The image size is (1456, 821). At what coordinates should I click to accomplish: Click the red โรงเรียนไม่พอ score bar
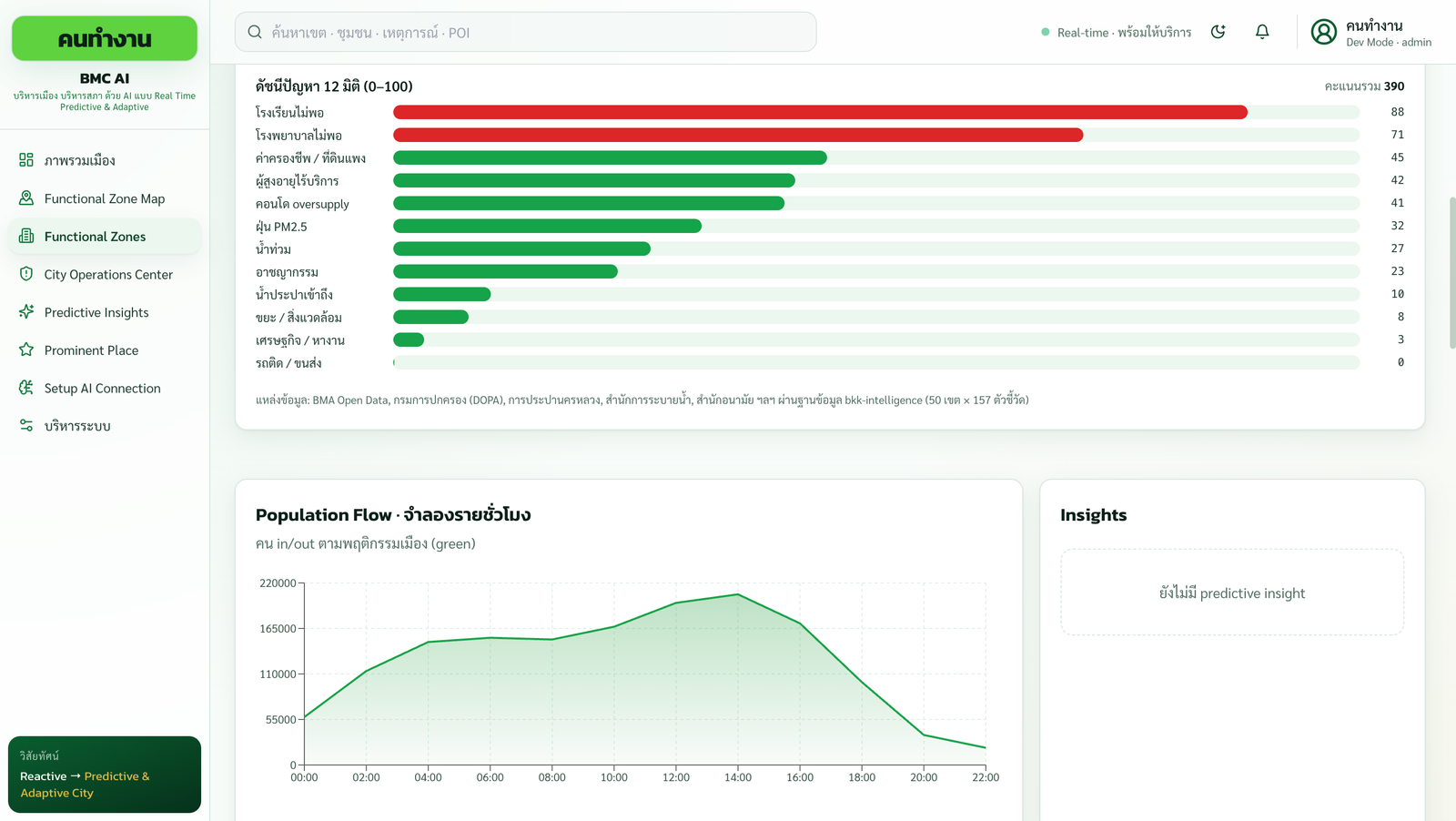click(820, 112)
